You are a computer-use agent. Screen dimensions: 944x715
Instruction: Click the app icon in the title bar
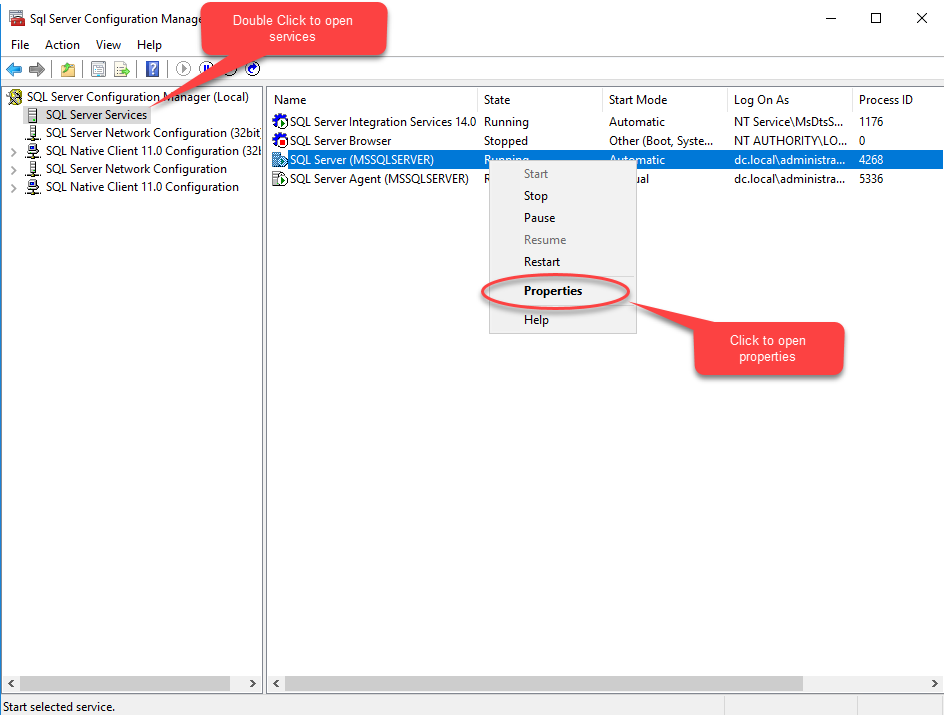pos(17,19)
